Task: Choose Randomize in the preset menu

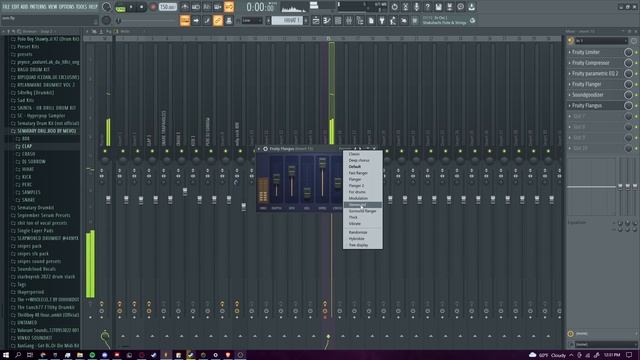Action: pyautogui.click(x=358, y=232)
